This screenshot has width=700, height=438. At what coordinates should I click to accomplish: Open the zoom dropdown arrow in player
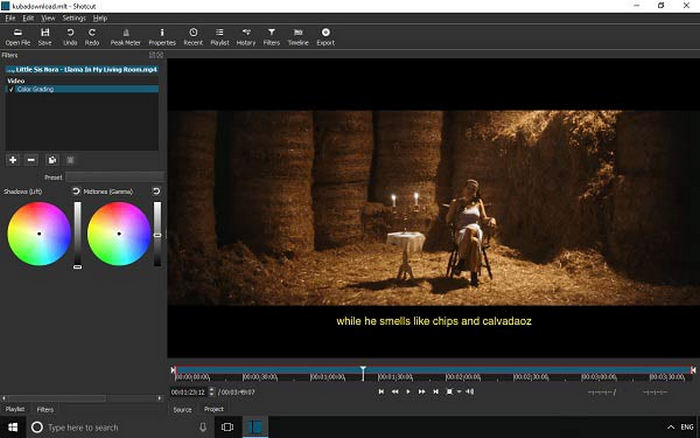click(458, 392)
